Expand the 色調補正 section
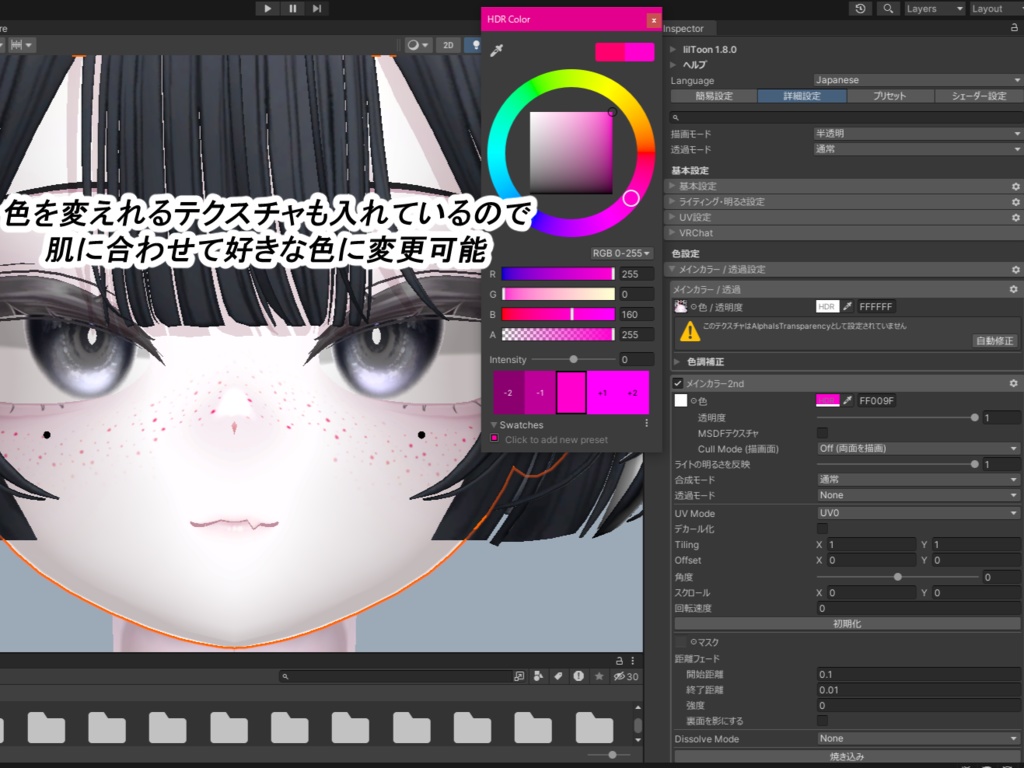The image size is (1024, 768). tap(679, 361)
